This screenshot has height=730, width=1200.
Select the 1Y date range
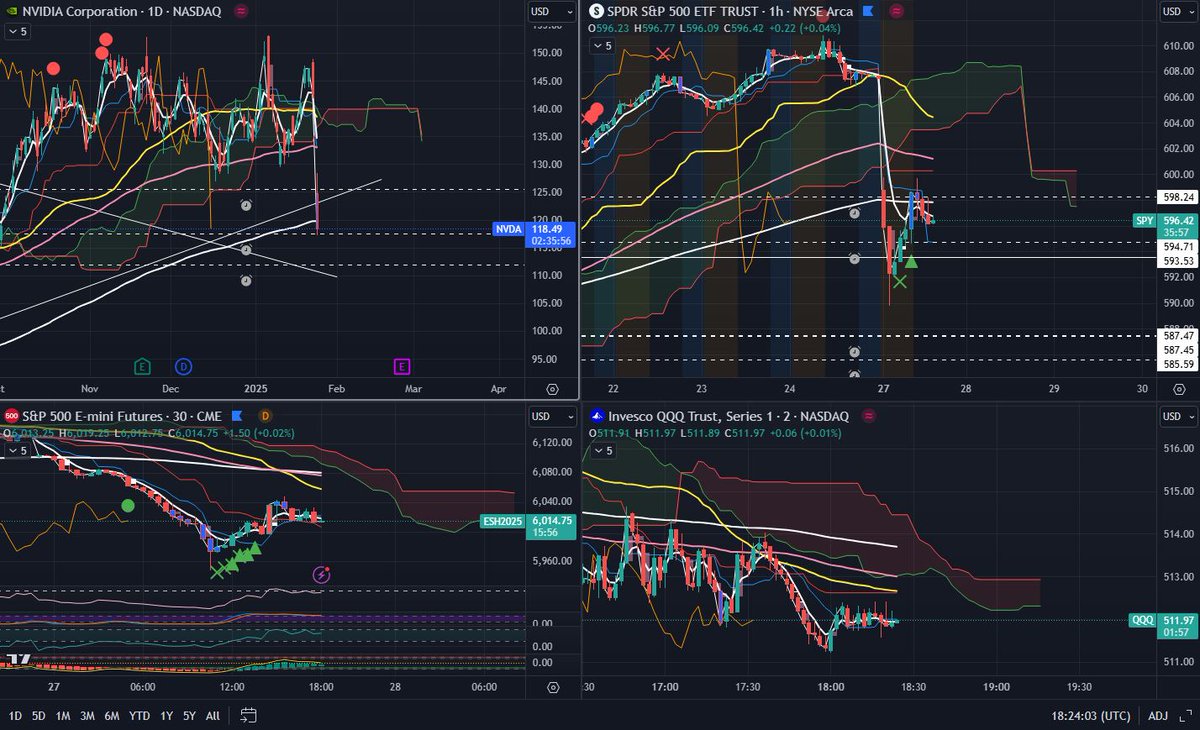[x=166, y=715]
